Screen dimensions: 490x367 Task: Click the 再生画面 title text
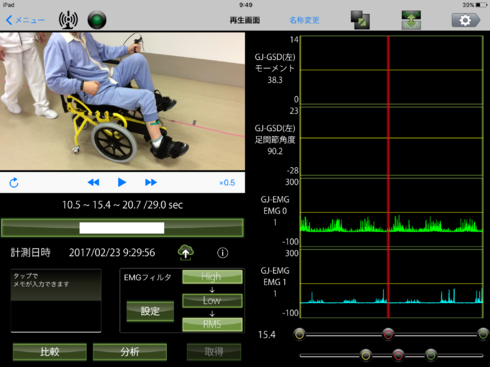(245, 20)
